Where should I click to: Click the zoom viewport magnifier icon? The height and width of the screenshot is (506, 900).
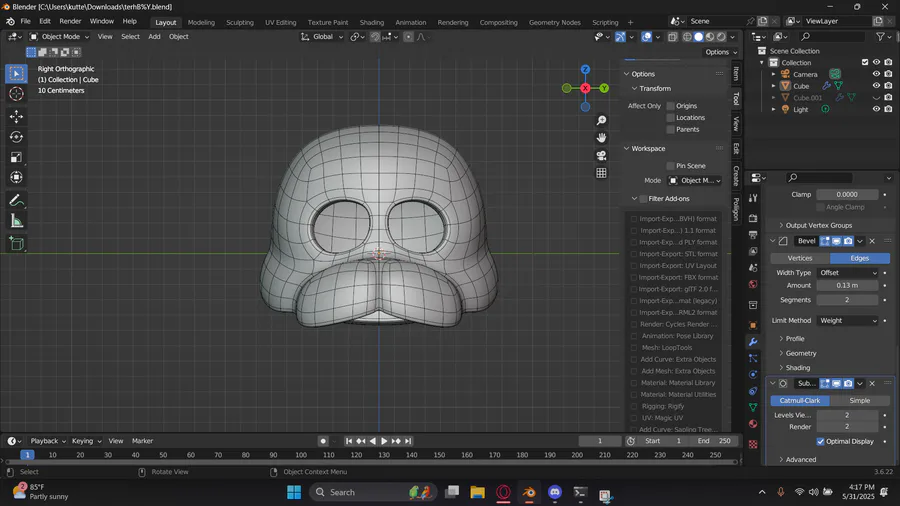601,120
